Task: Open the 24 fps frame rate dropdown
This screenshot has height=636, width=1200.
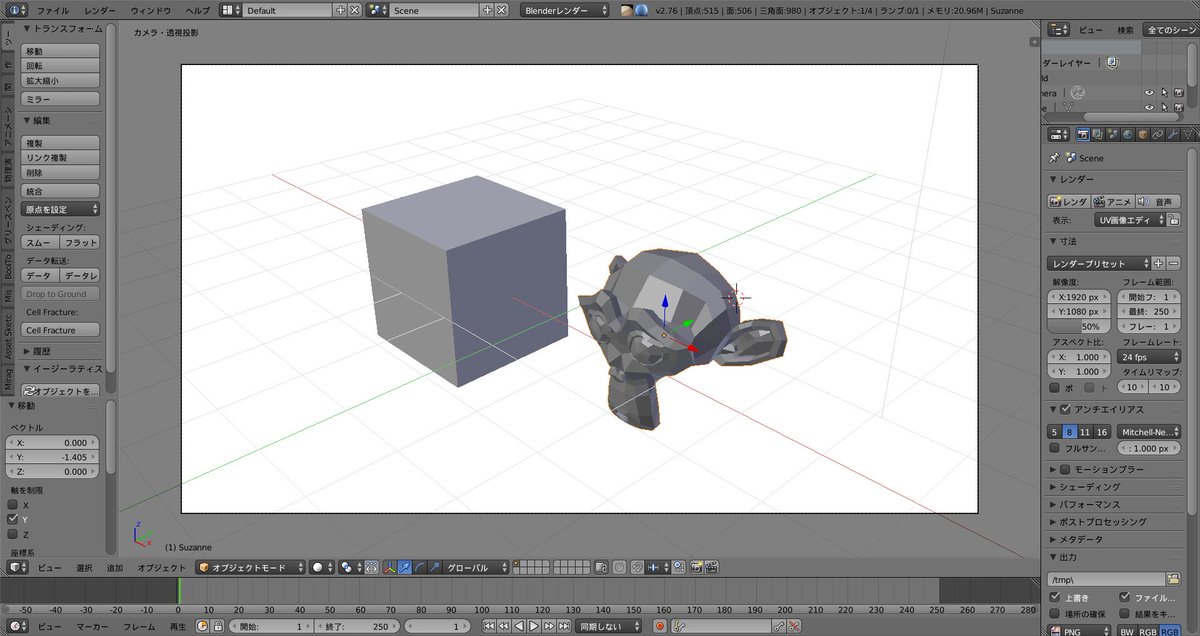Action: pyautogui.click(x=1147, y=357)
